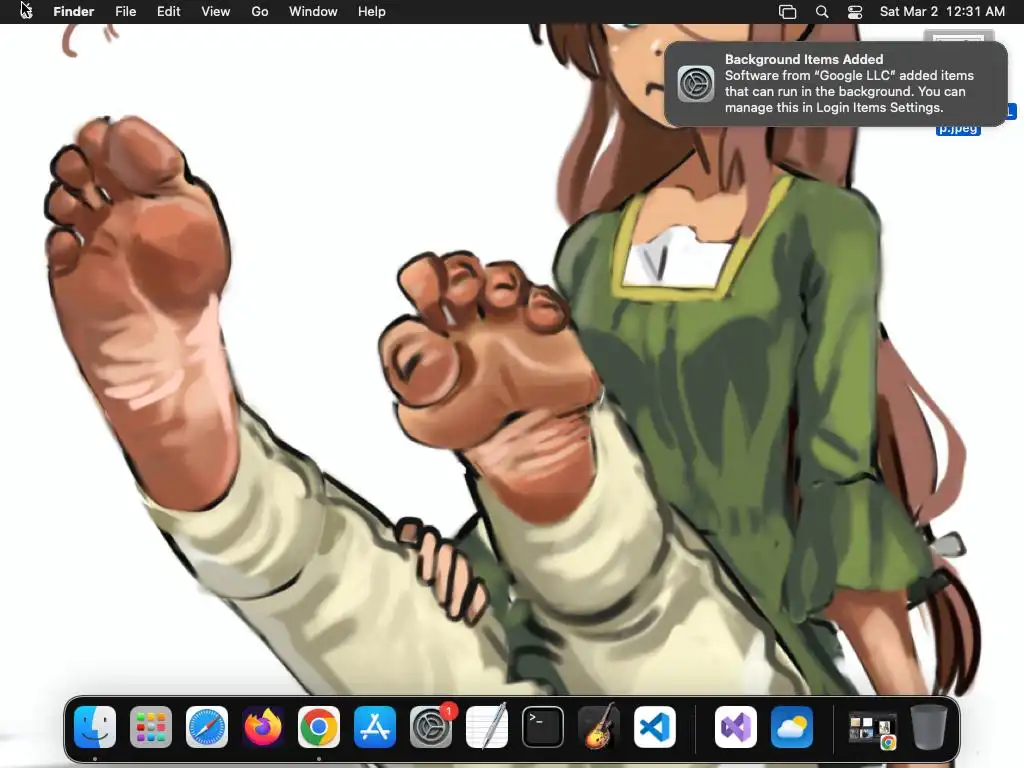Open the View menu
The width and height of the screenshot is (1024, 768).
coord(216,12)
